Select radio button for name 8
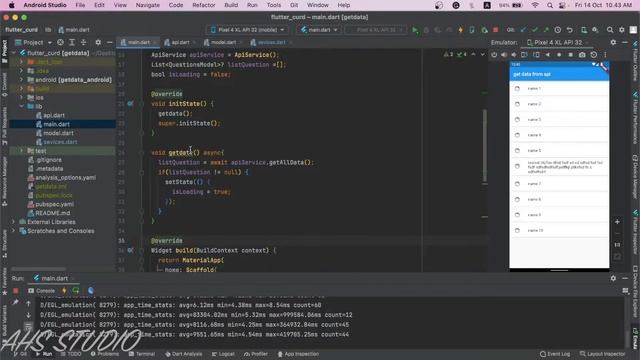This screenshot has width=640, height=360. click(517, 200)
